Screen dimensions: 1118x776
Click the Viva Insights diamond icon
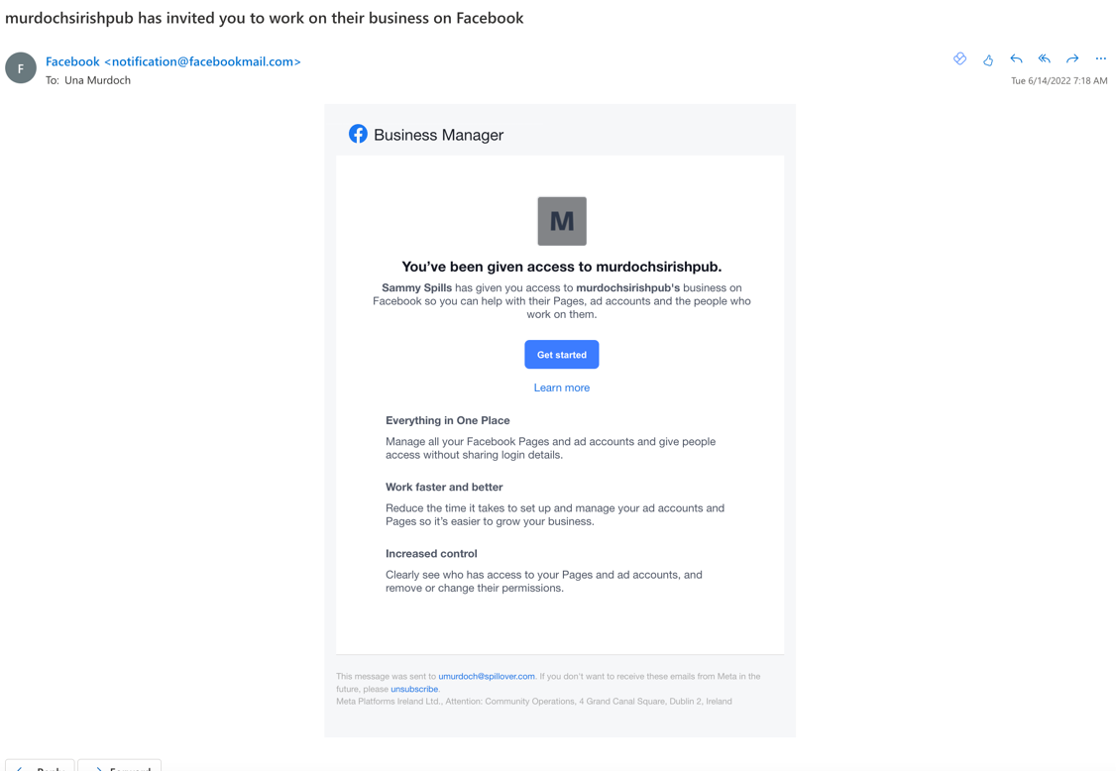pos(960,59)
